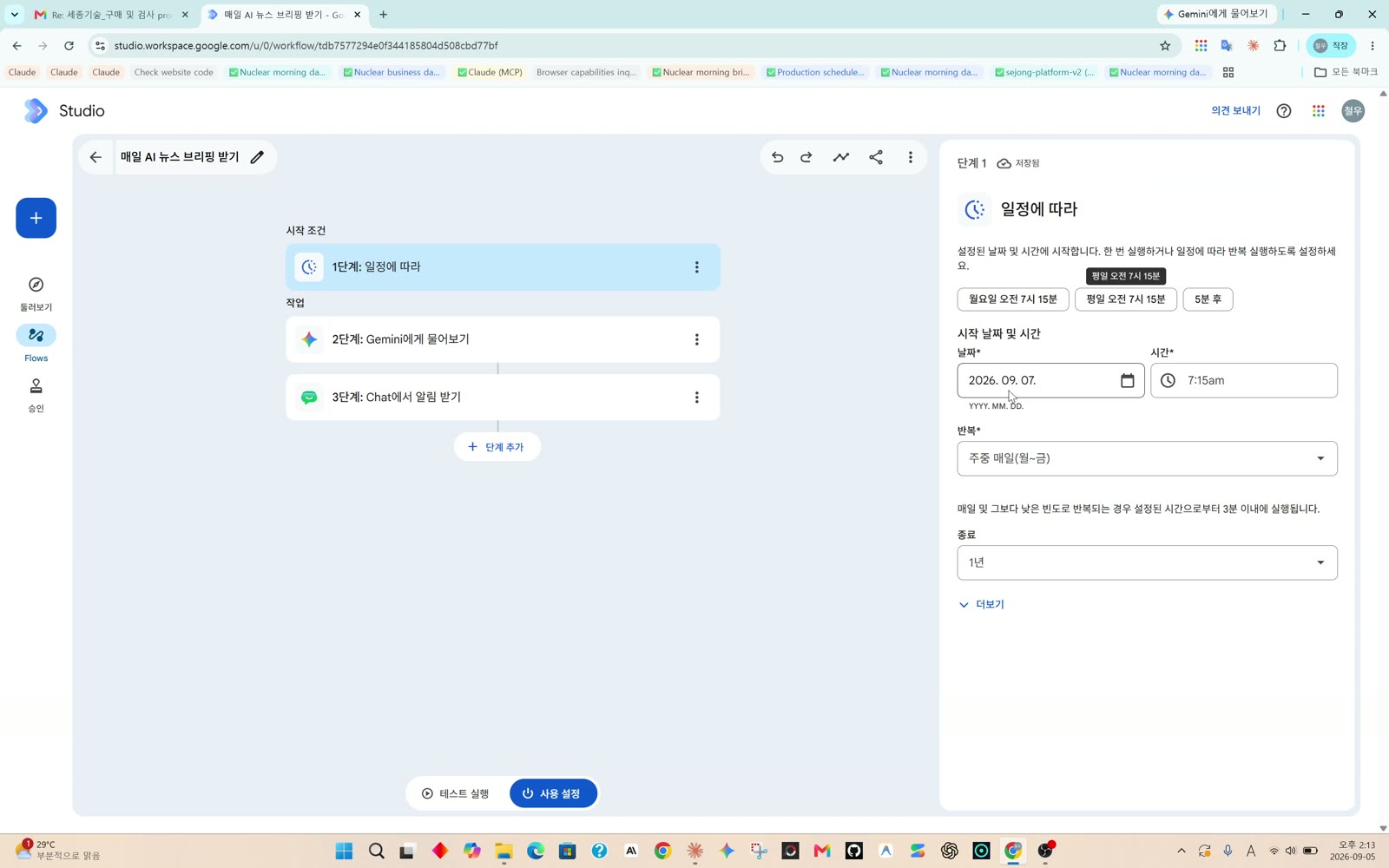1389x868 pixels.
Task: Click the calendar icon in the date field
Action: click(1127, 380)
